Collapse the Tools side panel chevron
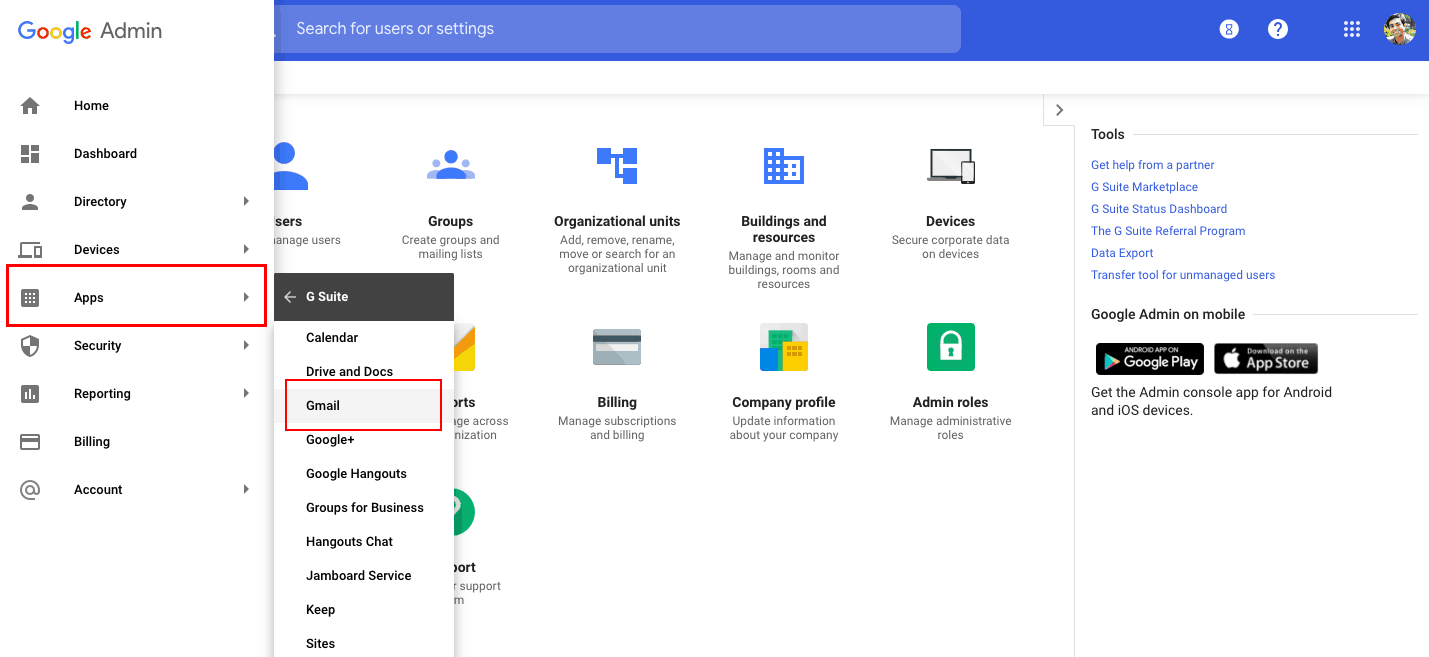This screenshot has width=1429, height=657. point(1059,110)
